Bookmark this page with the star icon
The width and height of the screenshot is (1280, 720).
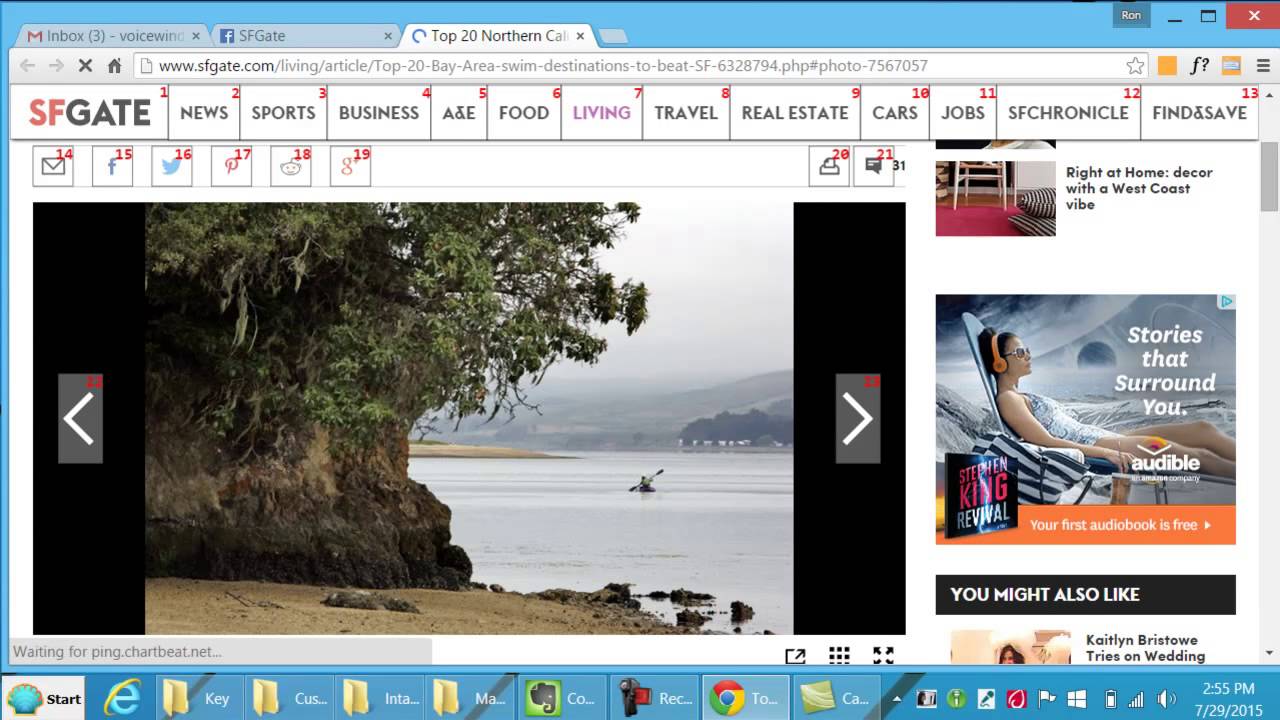[1135, 66]
